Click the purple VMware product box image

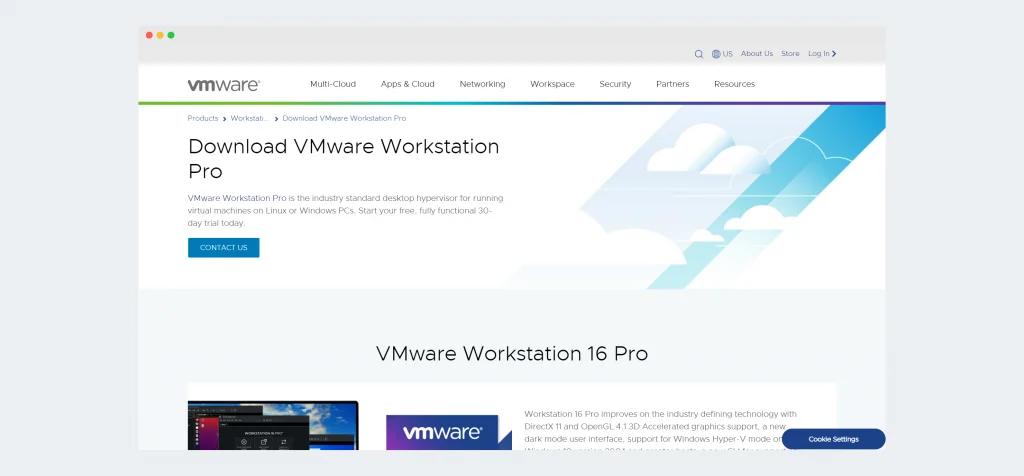449,432
